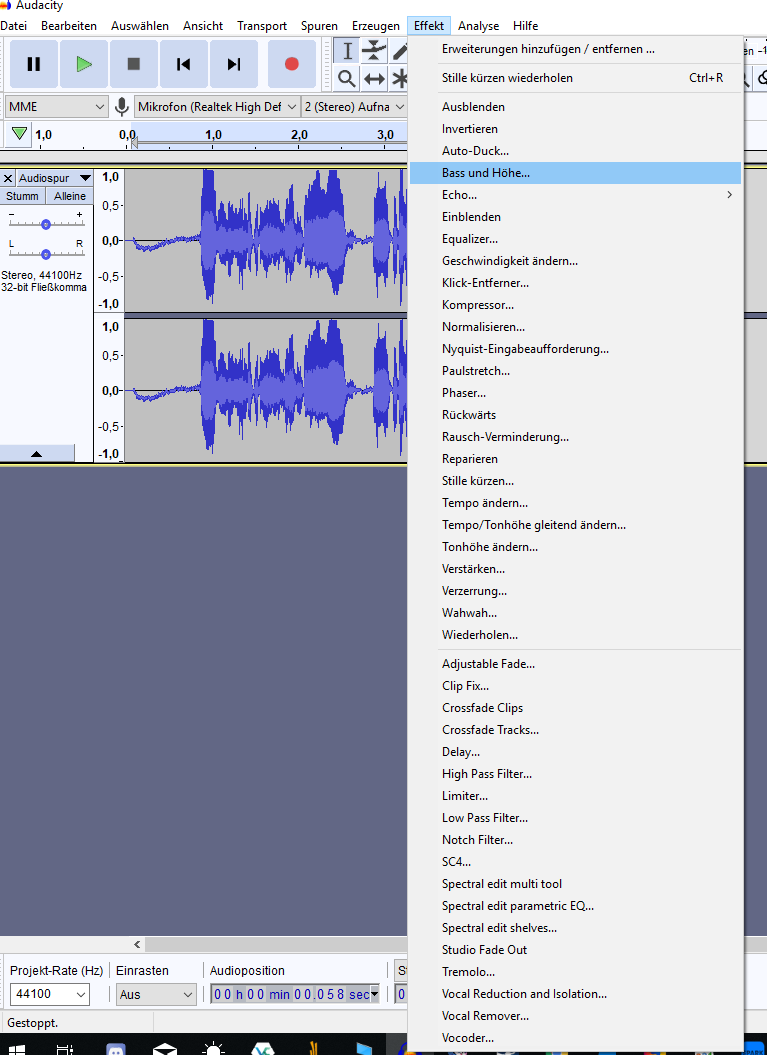The height and width of the screenshot is (1055, 767).
Task: Skip to end of the project
Action: [233, 64]
